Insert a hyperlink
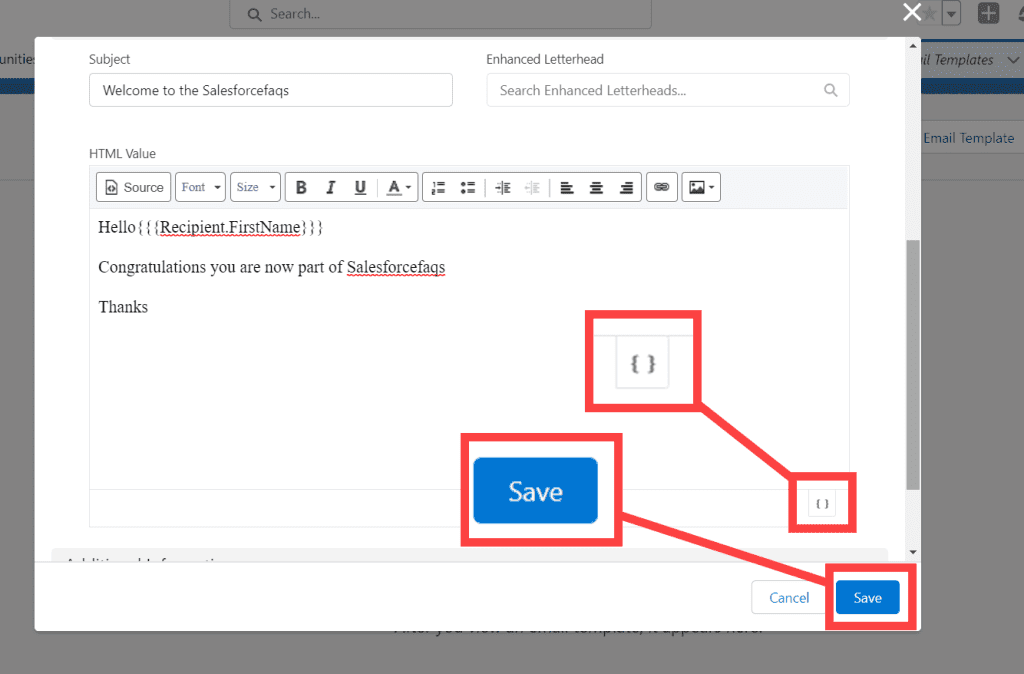The height and width of the screenshot is (674, 1024). pos(662,187)
